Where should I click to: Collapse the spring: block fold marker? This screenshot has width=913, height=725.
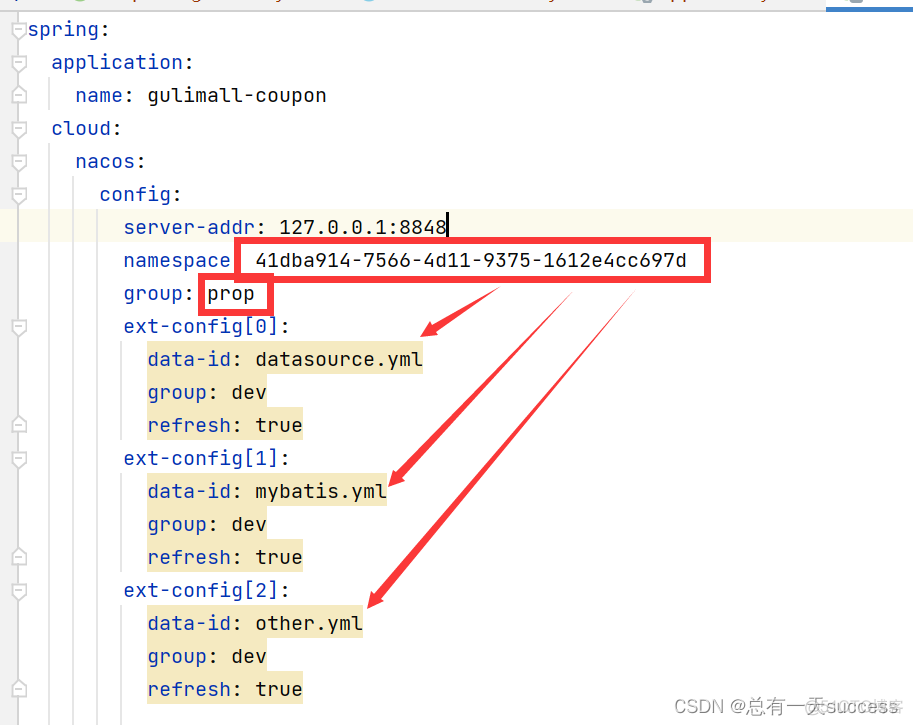19,30
